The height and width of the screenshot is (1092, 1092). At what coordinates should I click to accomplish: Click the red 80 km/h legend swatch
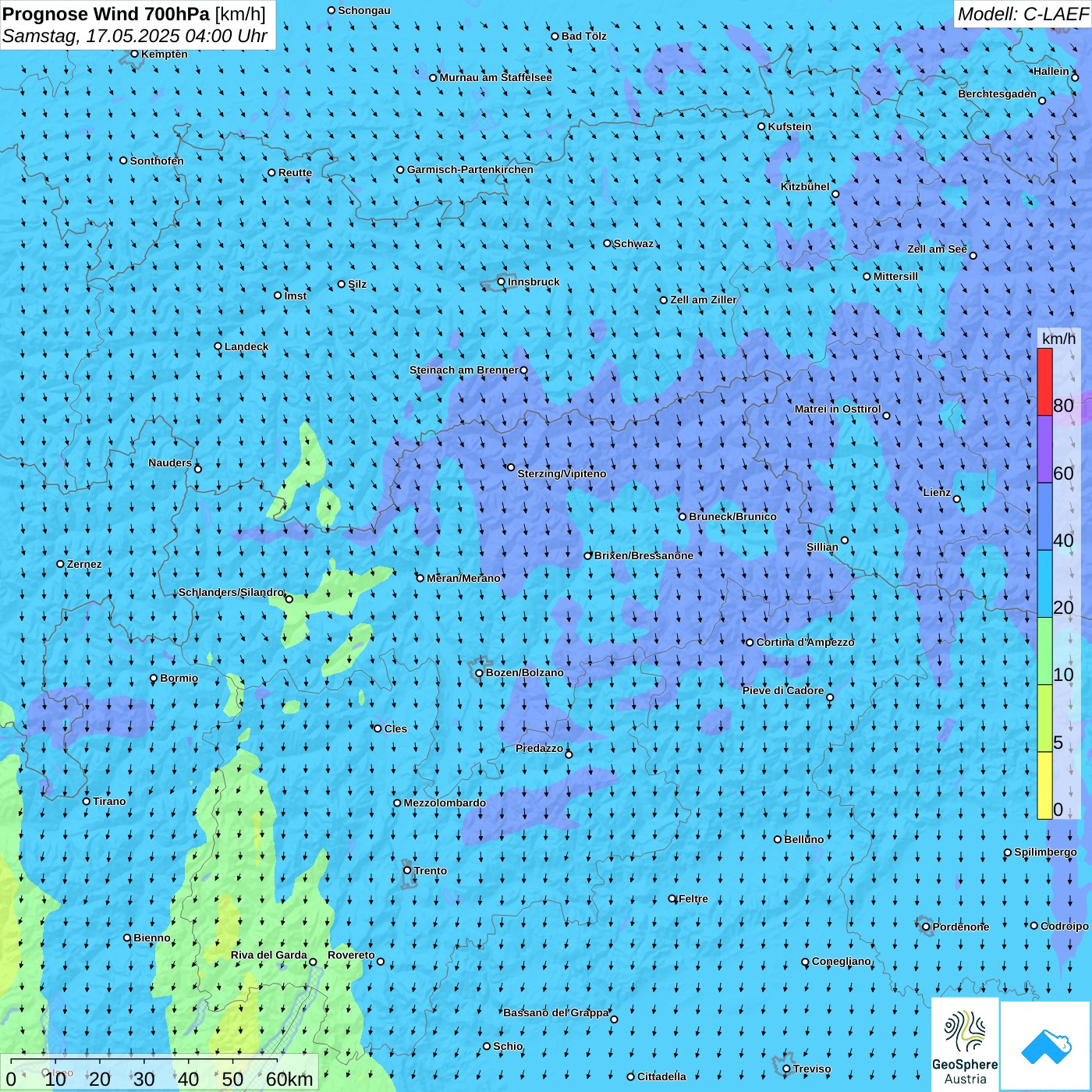pyautogui.click(x=1044, y=381)
